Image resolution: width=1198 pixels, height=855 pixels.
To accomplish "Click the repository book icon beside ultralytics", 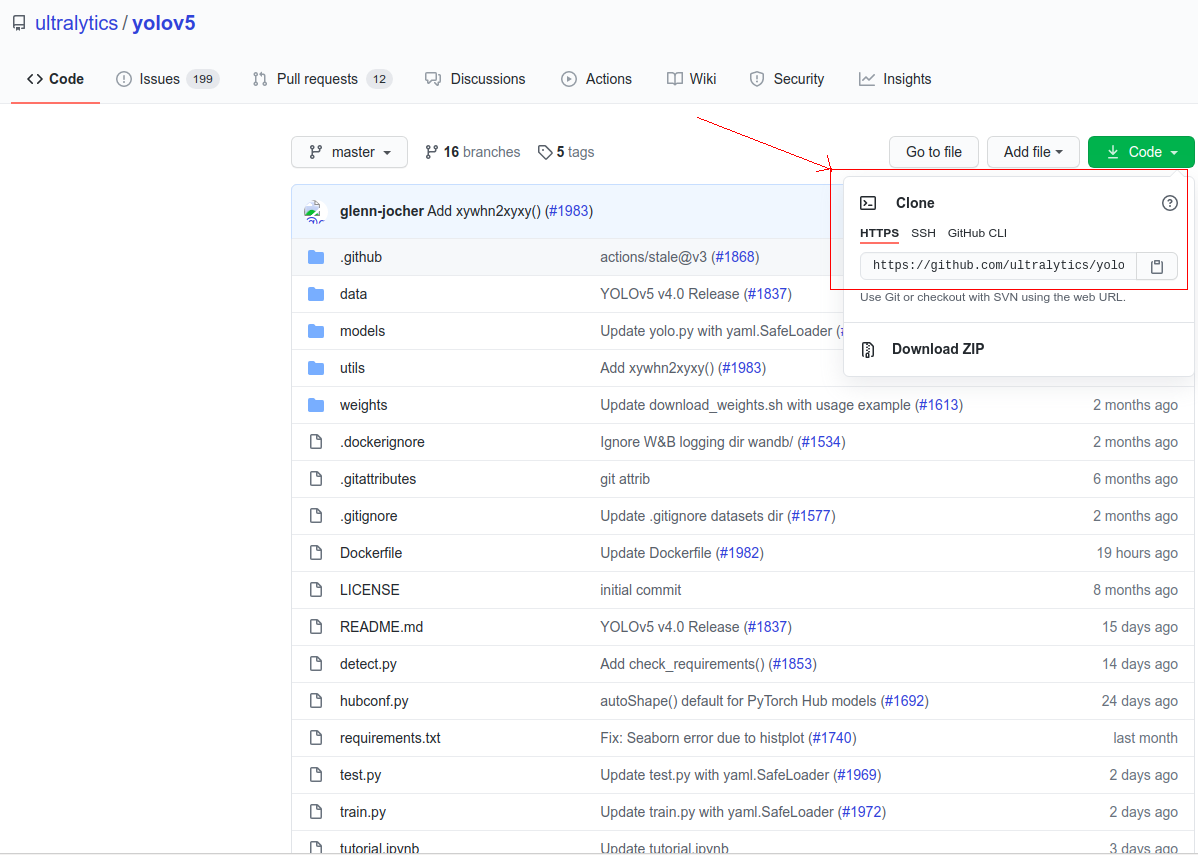I will click(19, 24).
